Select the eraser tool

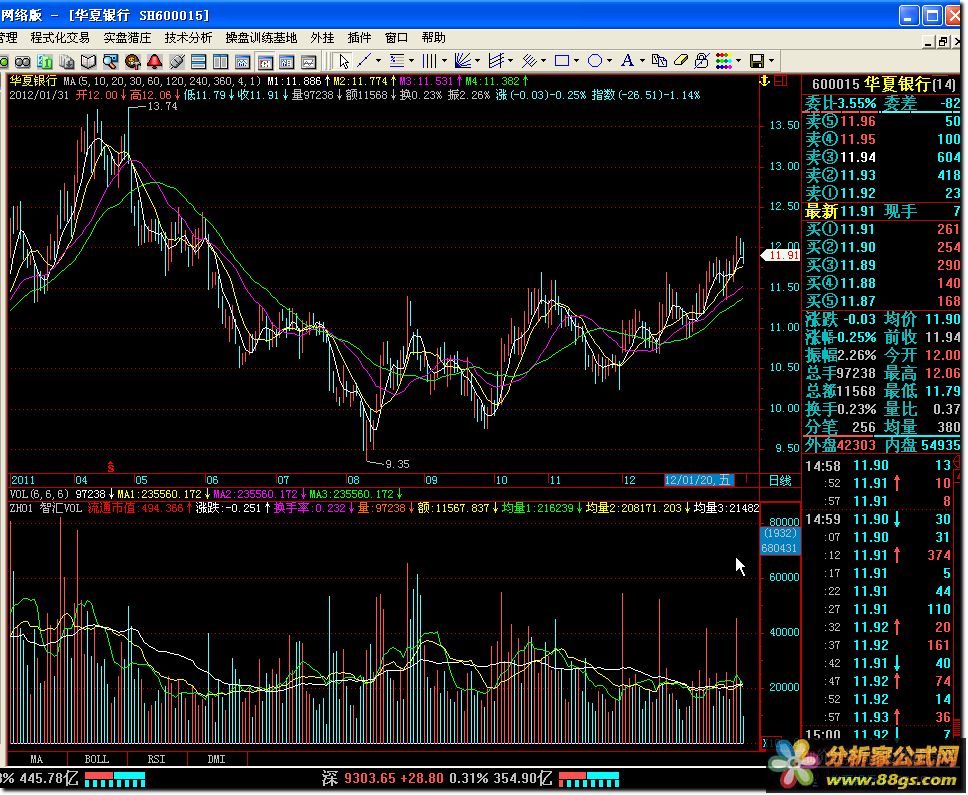[x=681, y=60]
